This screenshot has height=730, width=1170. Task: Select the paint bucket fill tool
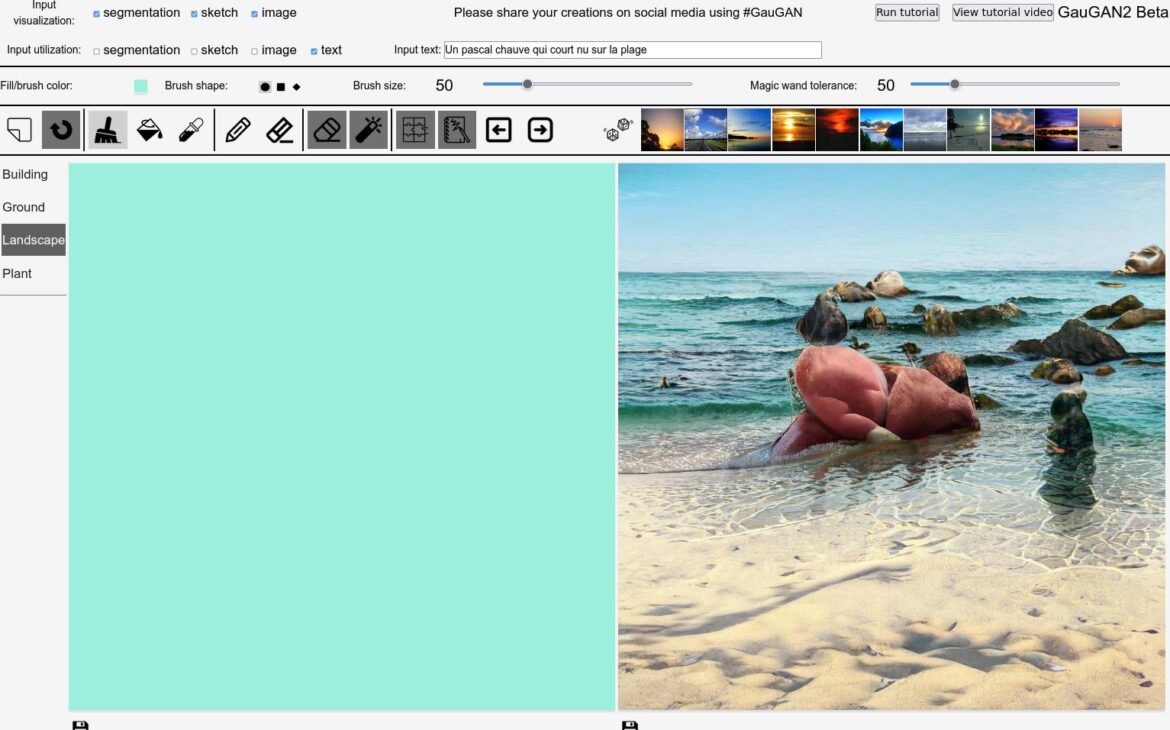click(x=149, y=130)
